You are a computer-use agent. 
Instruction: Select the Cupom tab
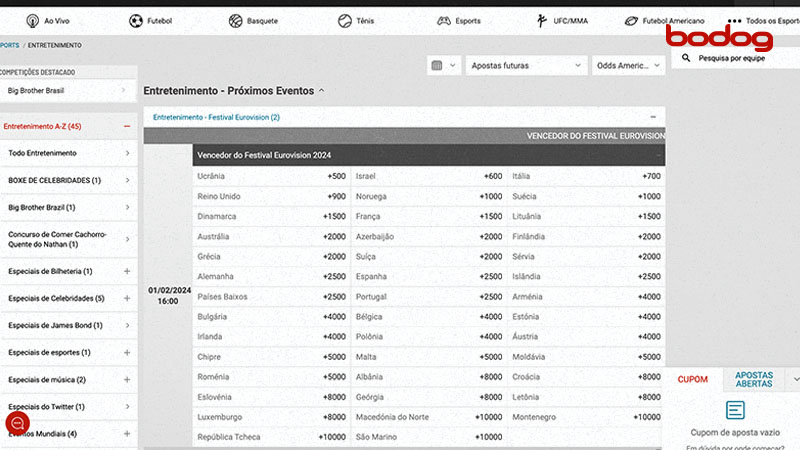point(692,379)
